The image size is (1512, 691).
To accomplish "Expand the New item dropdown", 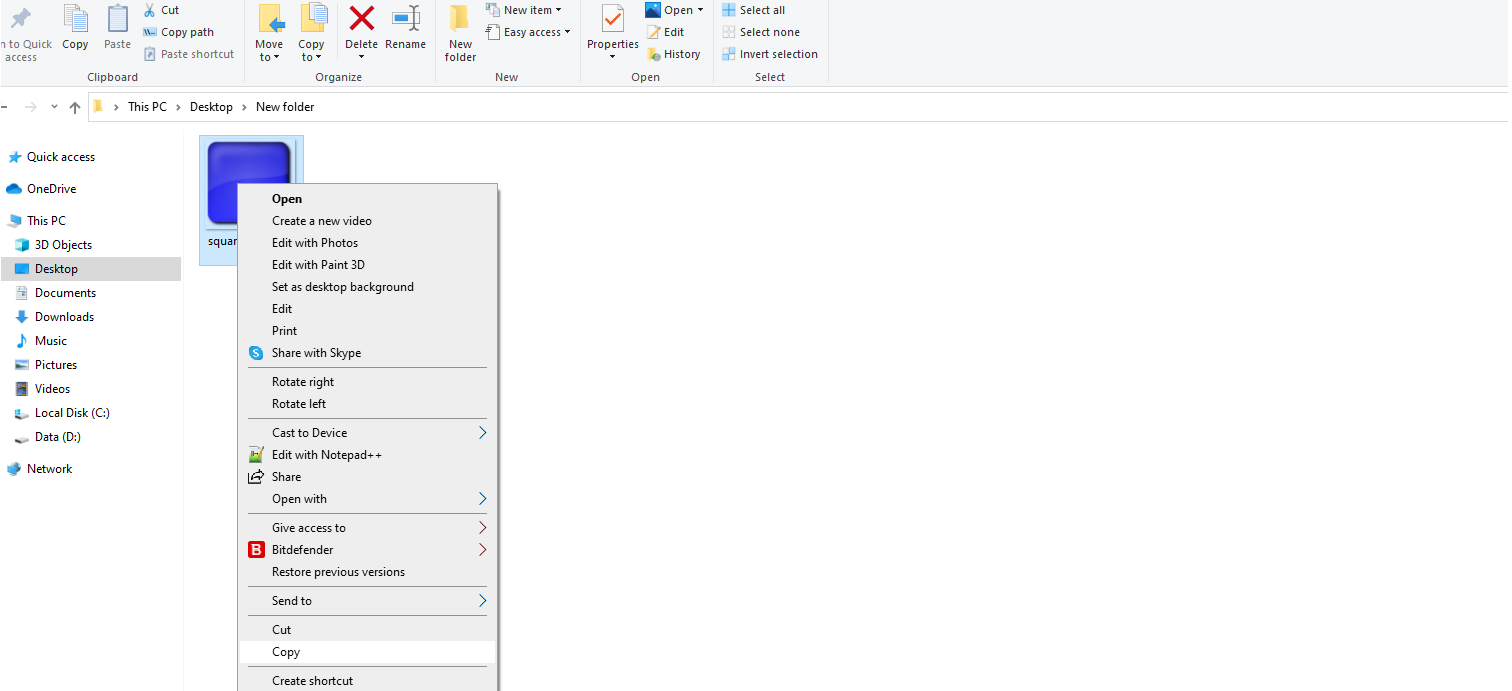I will point(524,10).
